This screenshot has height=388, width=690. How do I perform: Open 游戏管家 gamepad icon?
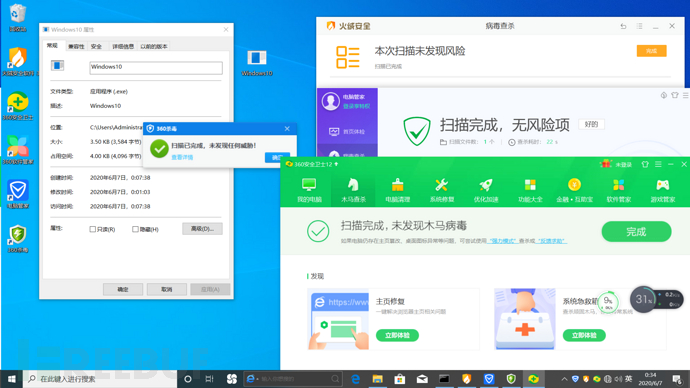pos(663,190)
